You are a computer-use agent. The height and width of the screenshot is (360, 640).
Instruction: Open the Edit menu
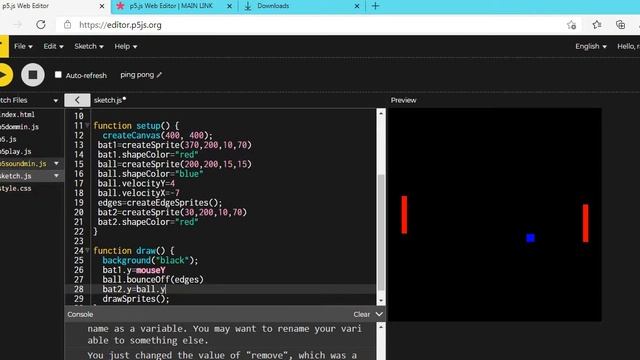coord(53,47)
